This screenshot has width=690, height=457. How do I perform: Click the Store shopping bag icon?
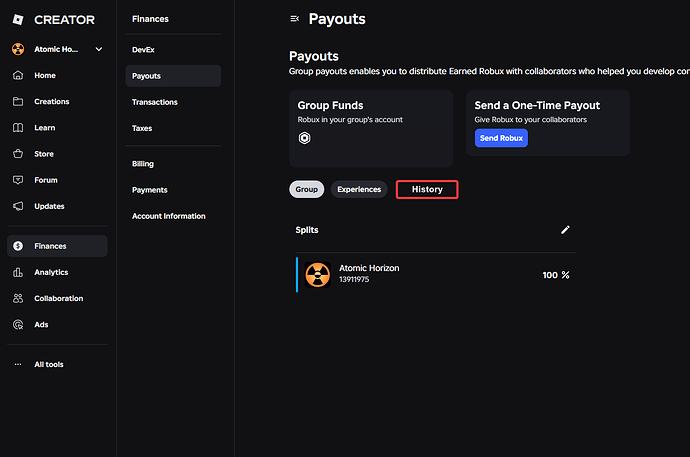point(18,154)
